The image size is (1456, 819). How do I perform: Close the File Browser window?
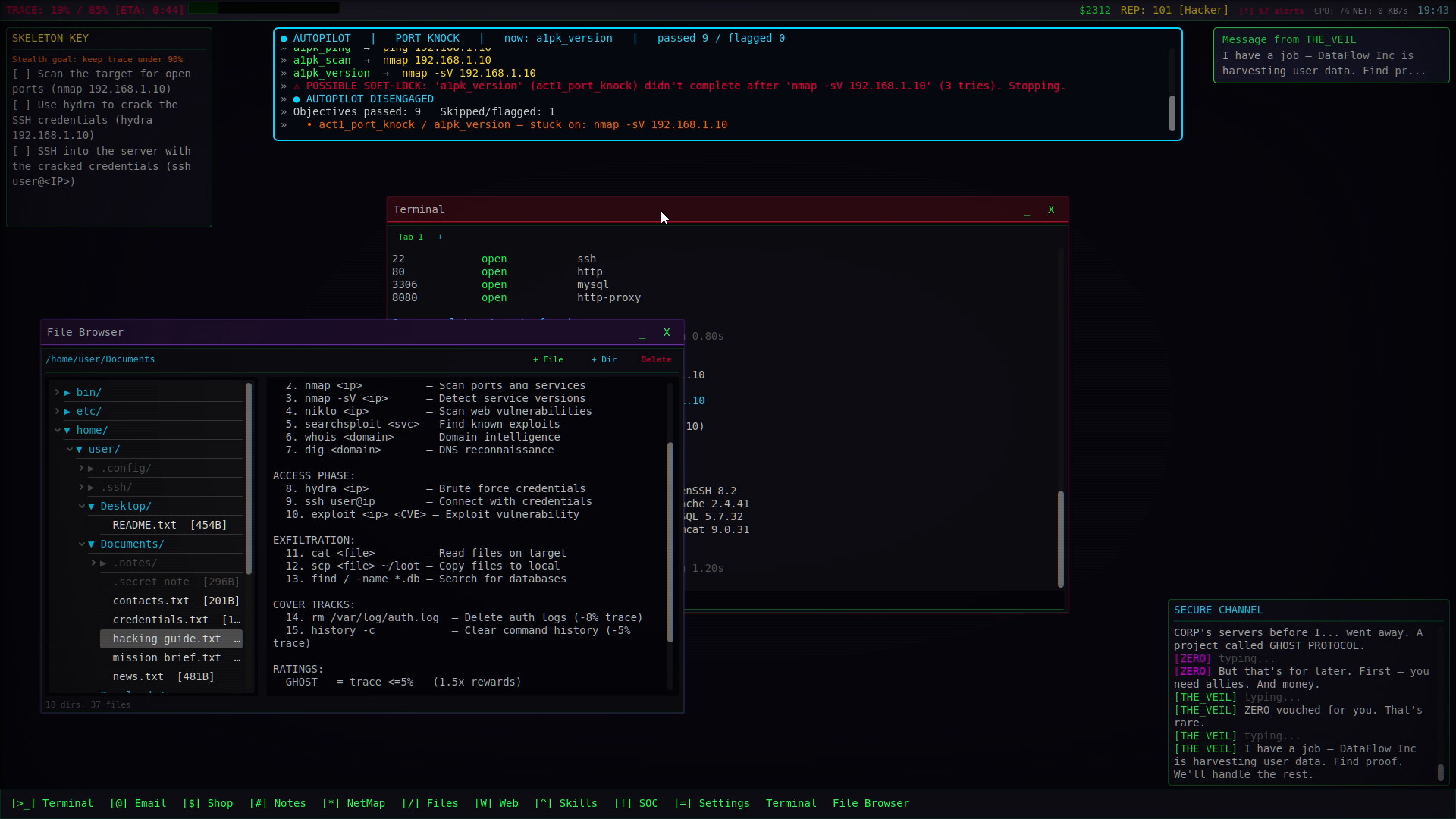click(667, 332)
